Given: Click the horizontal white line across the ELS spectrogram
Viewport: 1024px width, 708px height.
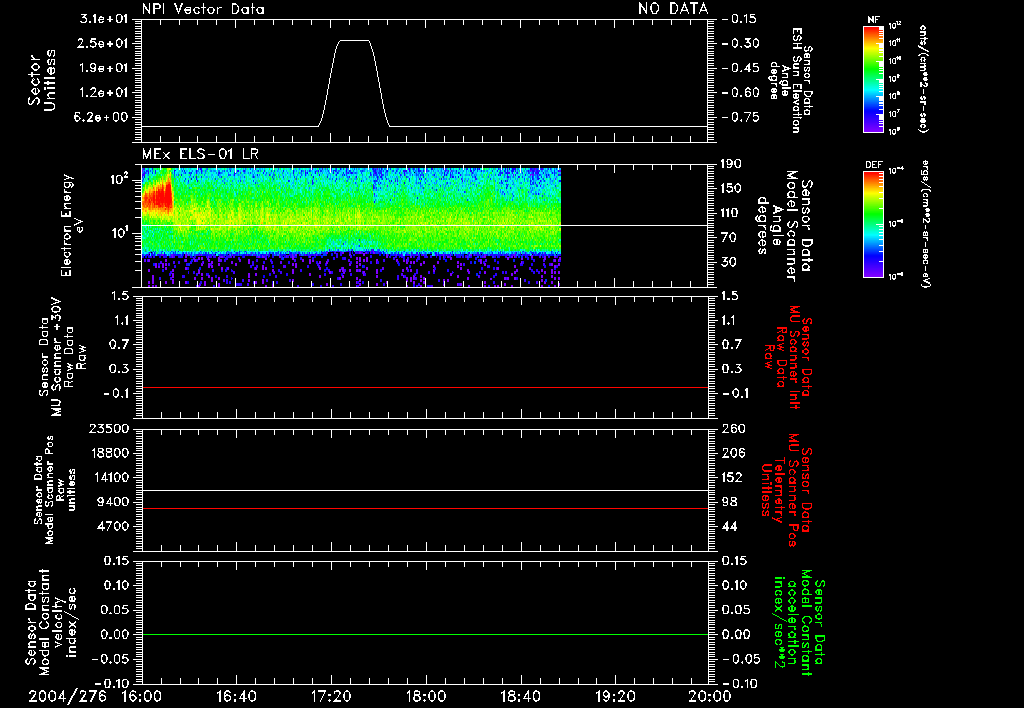Looking at the screenshot, I should click(x=424, y=225).
